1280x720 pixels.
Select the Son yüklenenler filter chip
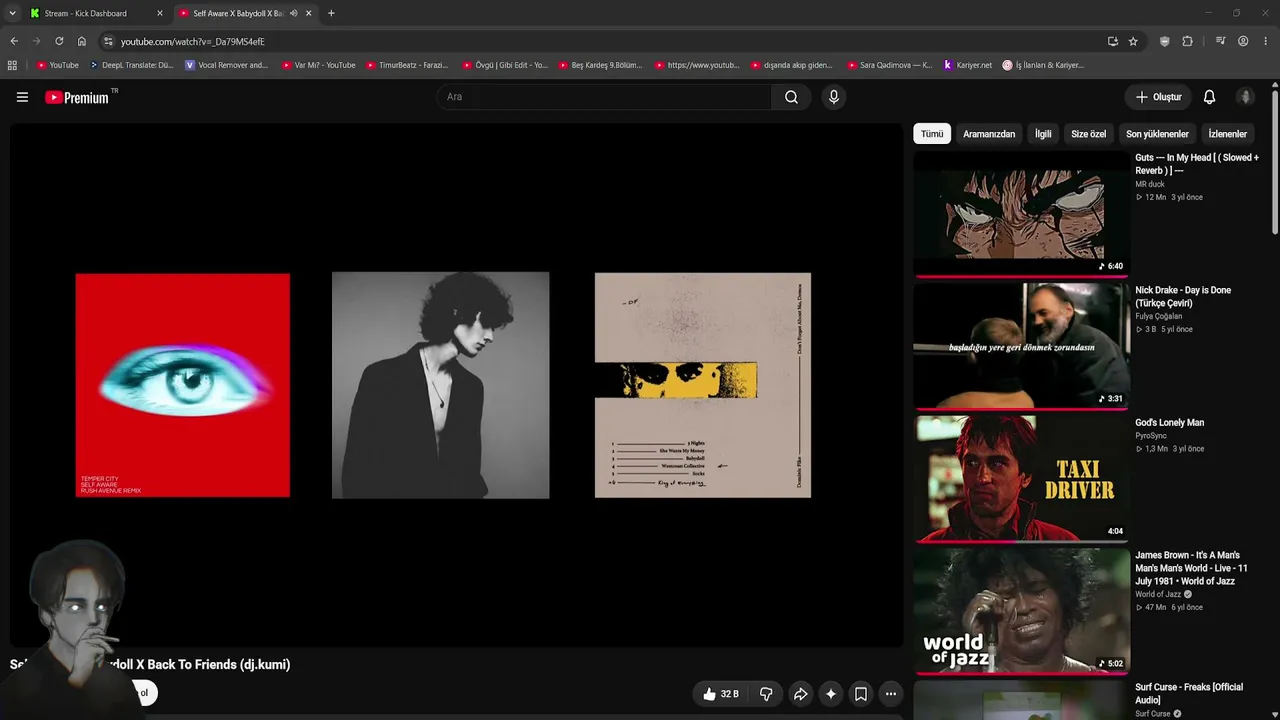point(1157,134)
